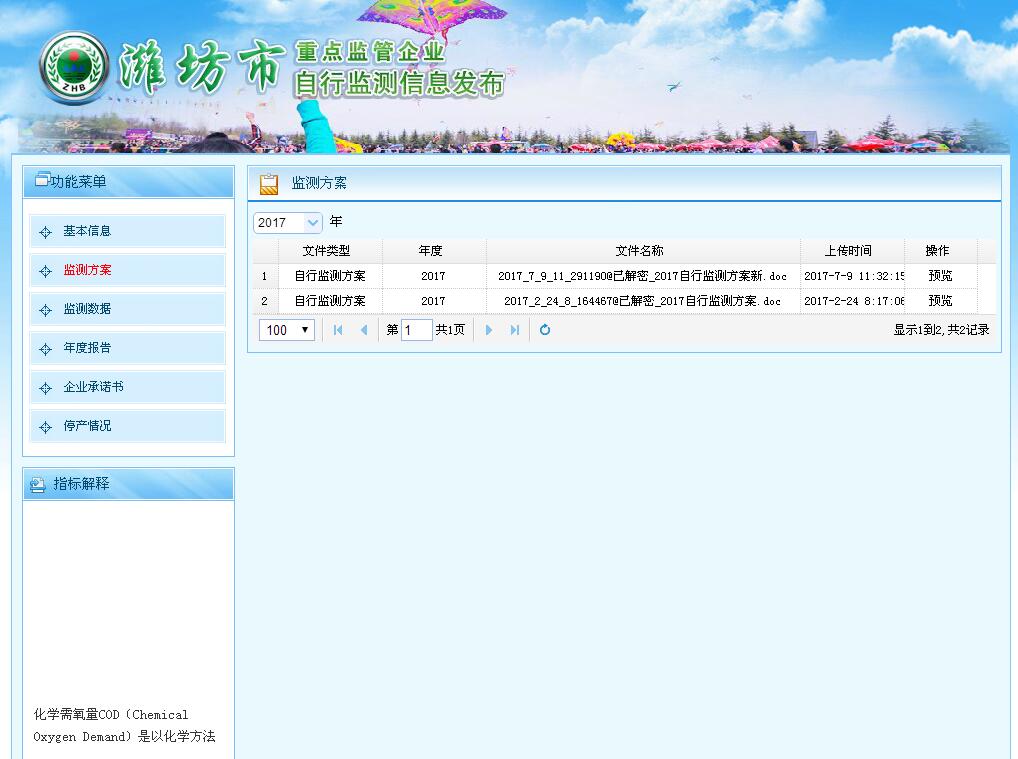The width and height of the screenshot is (1018, 759).
Task: Click the printer icon next to 指标解释
Action: [38, 484]
